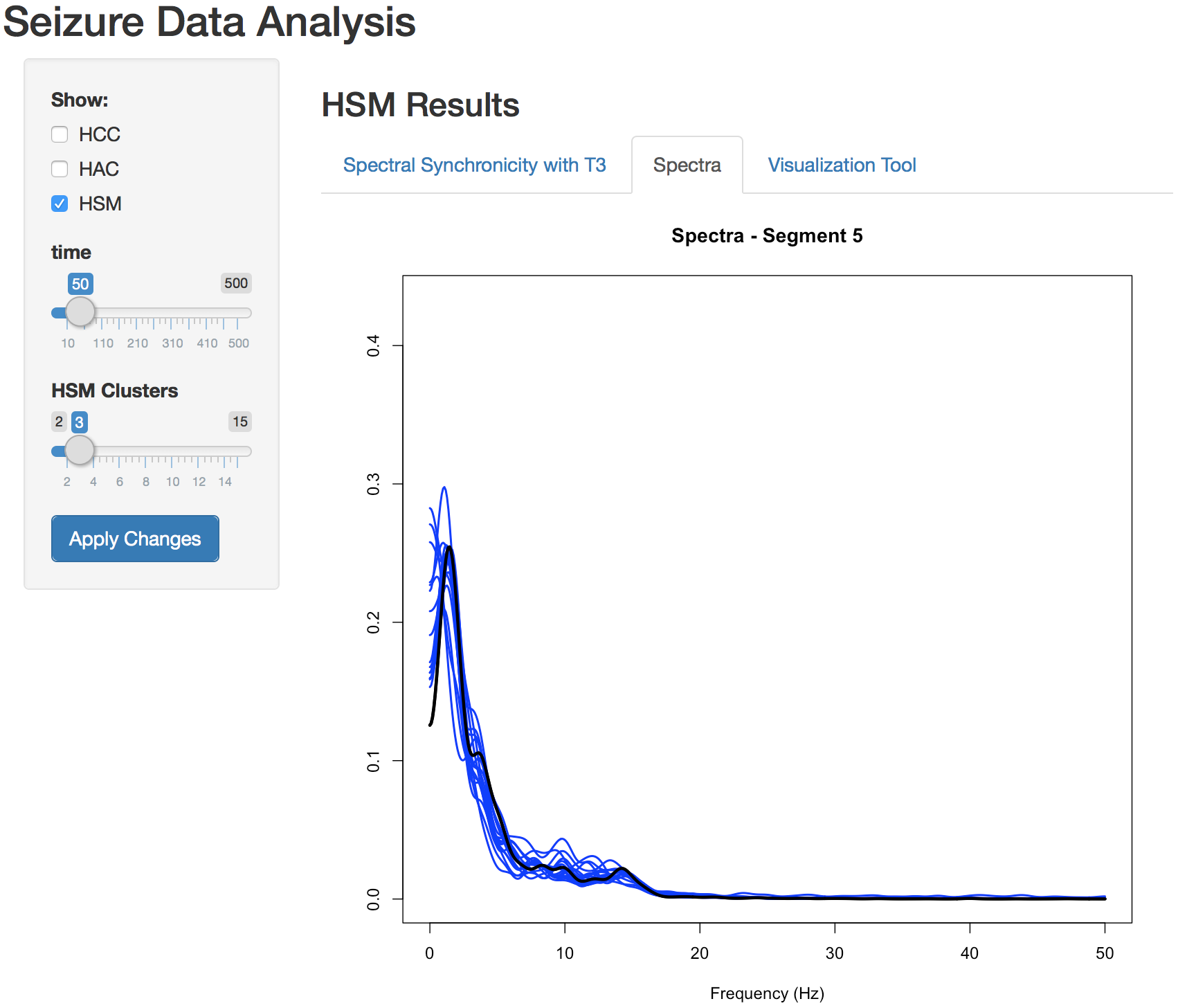Image resolution: width=1178 pixels, height=1008 pixels.
Task: Enable the HAC checkbox
Action: point(60,169)
